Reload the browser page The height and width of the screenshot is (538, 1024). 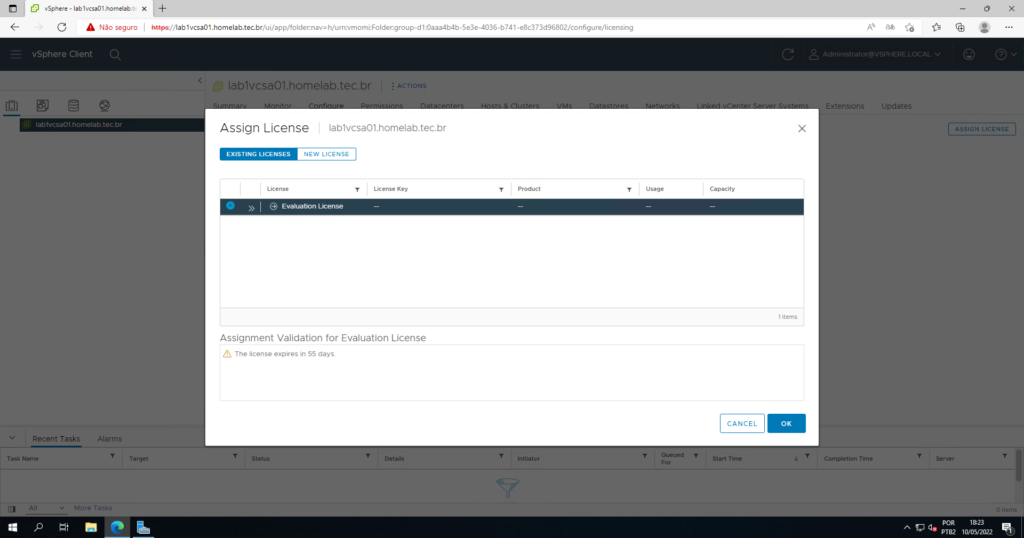[x=61, y=27]
